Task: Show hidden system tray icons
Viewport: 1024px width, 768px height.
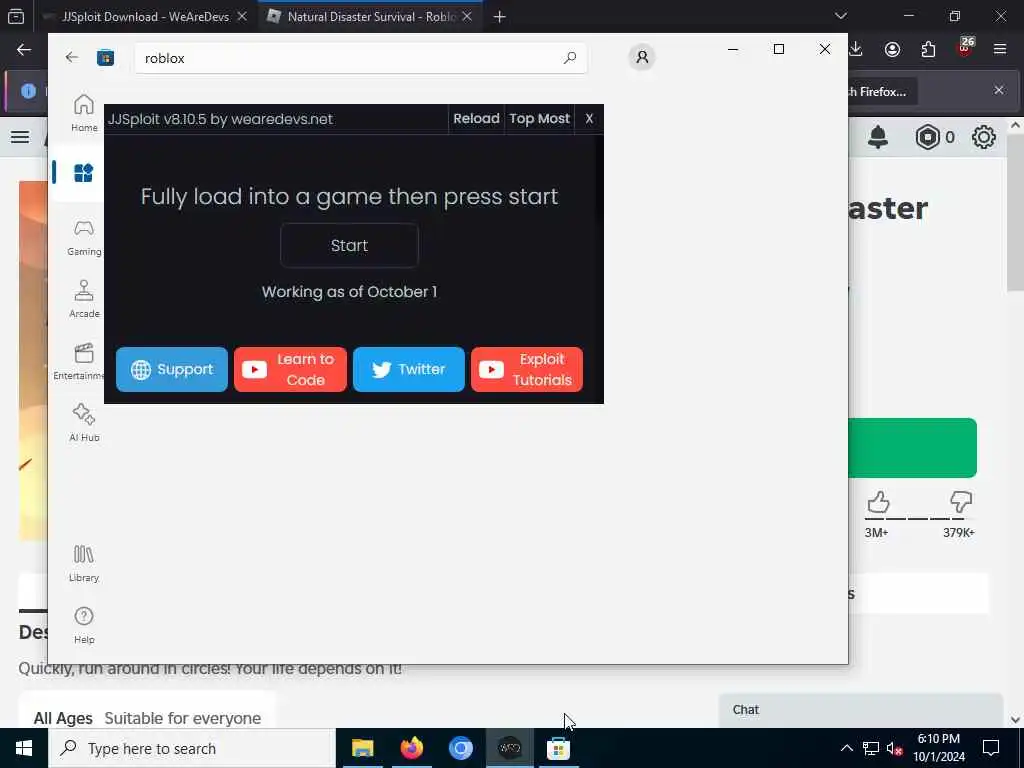Action: point(846,748)
